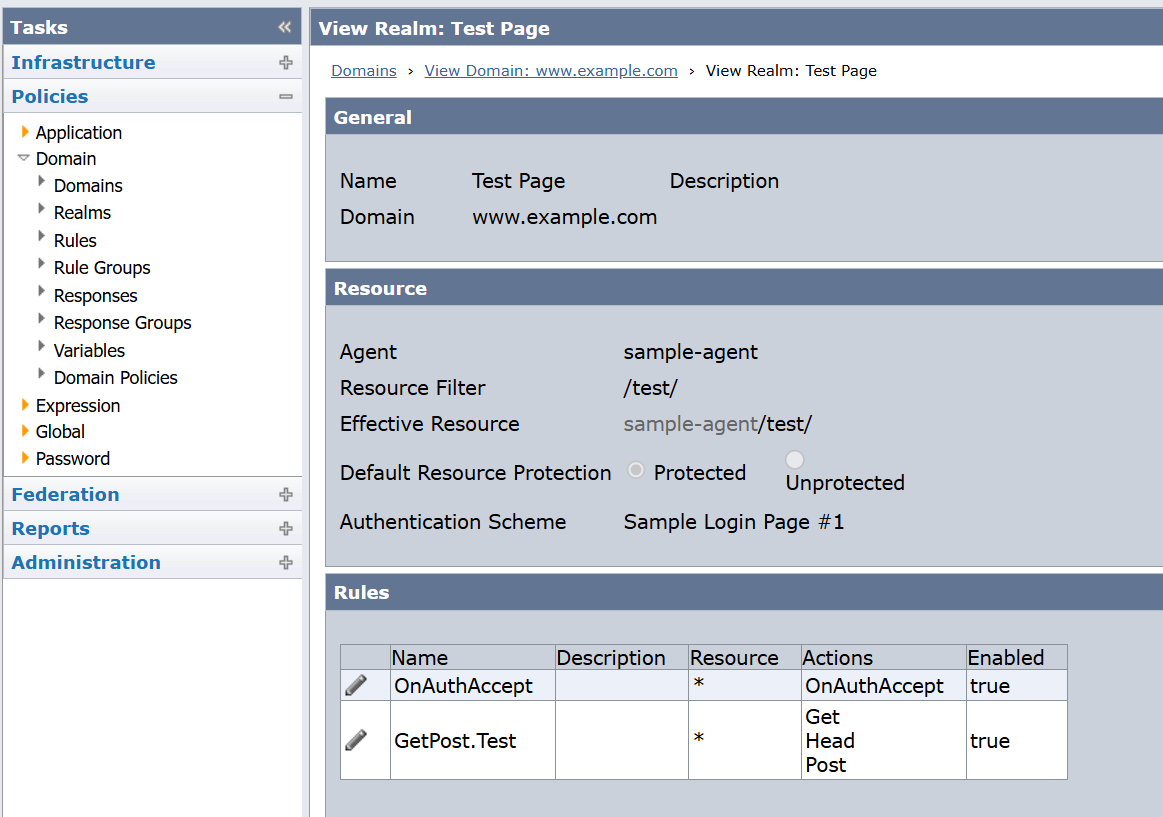The image size is (1163, 817).
Task: Select the Protected radio button
Action: [x=636, y=471]
